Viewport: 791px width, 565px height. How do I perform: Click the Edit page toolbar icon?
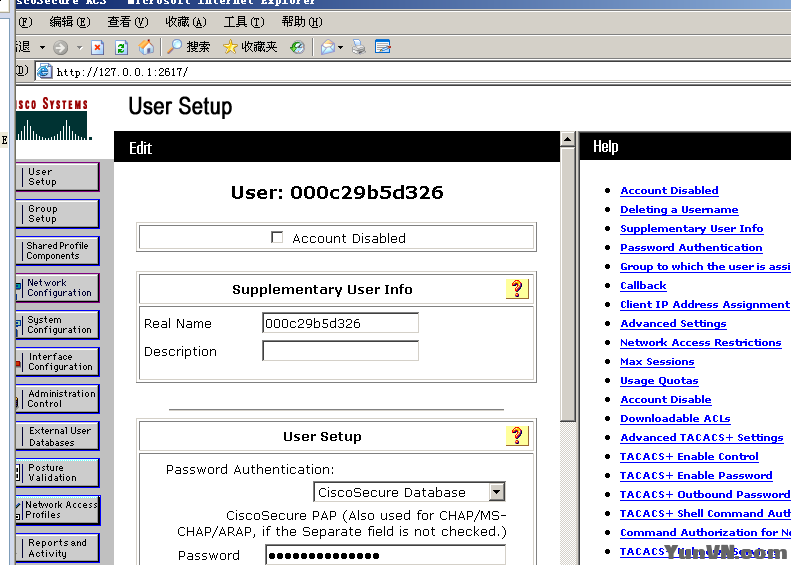pos(382,47)
